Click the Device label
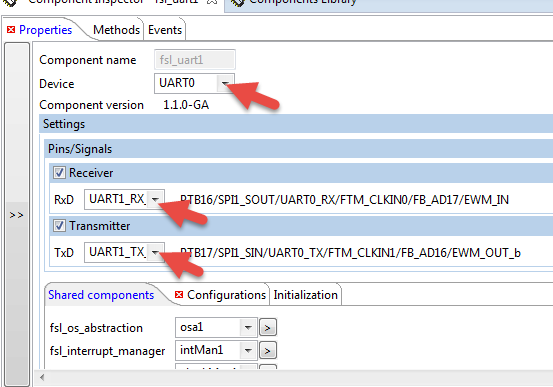553x387 pixels. (57, 84)
